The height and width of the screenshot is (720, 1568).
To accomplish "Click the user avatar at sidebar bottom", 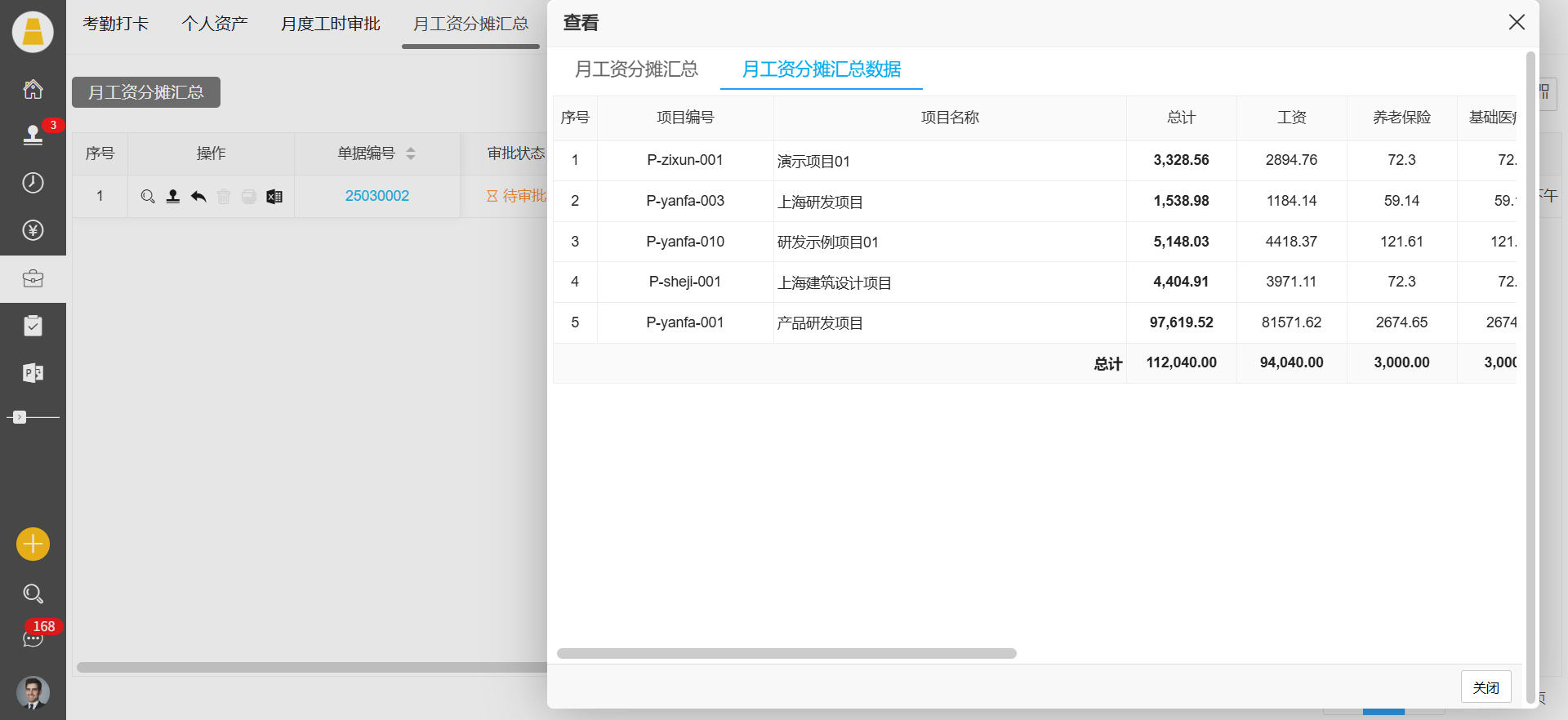I will pos(33,693).
